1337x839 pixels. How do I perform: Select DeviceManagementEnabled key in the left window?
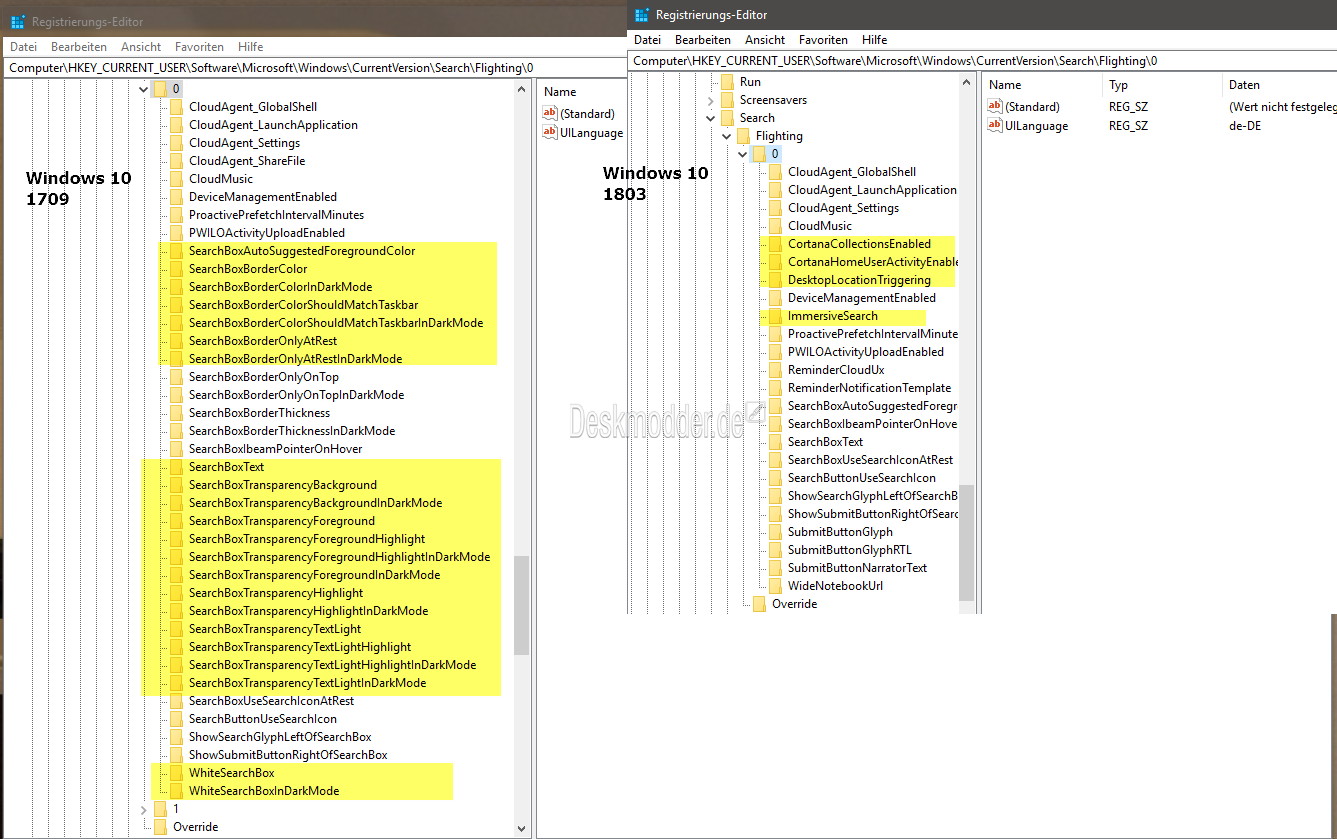click(263, 197)
